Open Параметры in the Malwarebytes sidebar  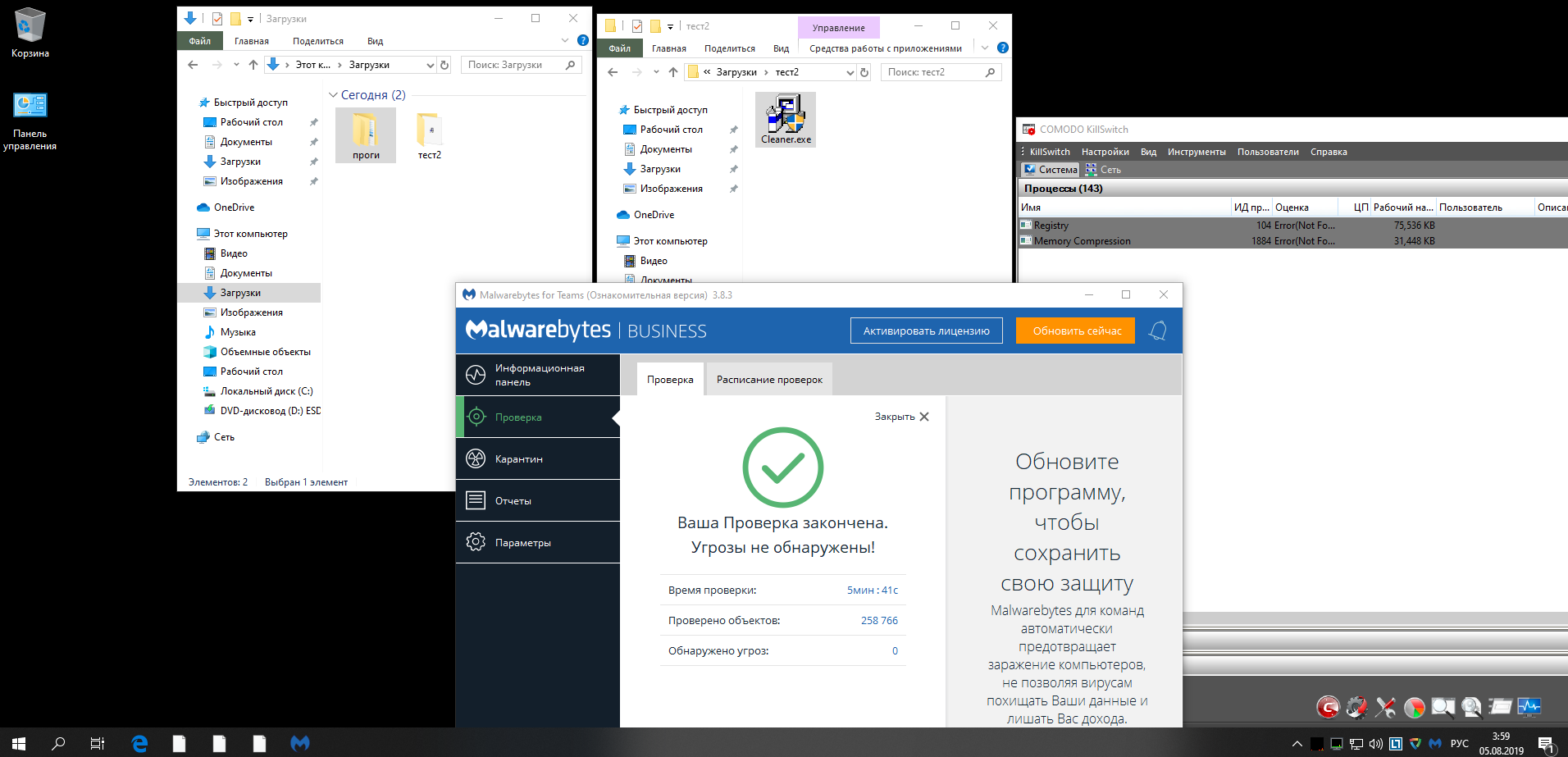click(538, 542)
